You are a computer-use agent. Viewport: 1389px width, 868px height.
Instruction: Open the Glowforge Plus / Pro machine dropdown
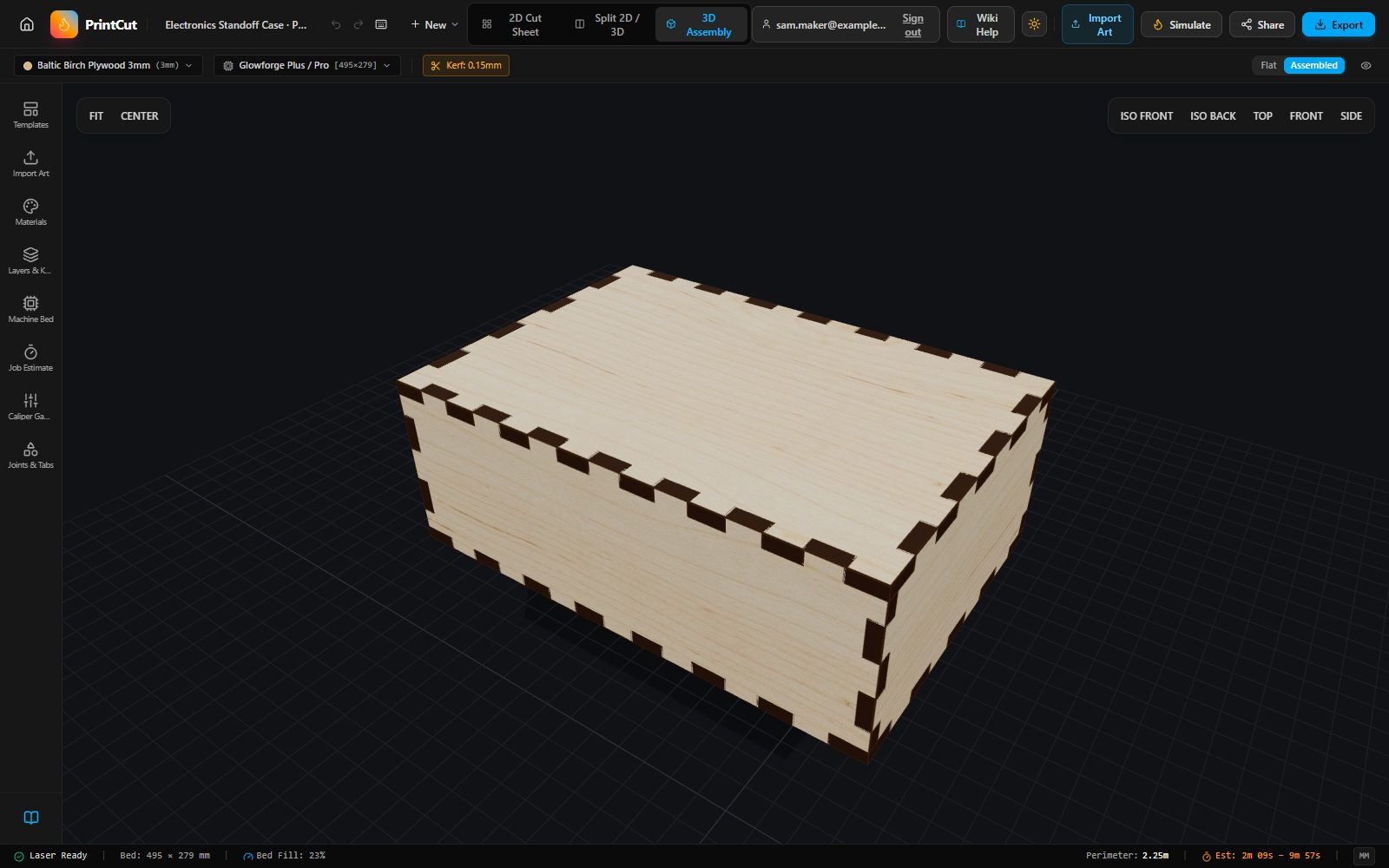coord(307,65)
